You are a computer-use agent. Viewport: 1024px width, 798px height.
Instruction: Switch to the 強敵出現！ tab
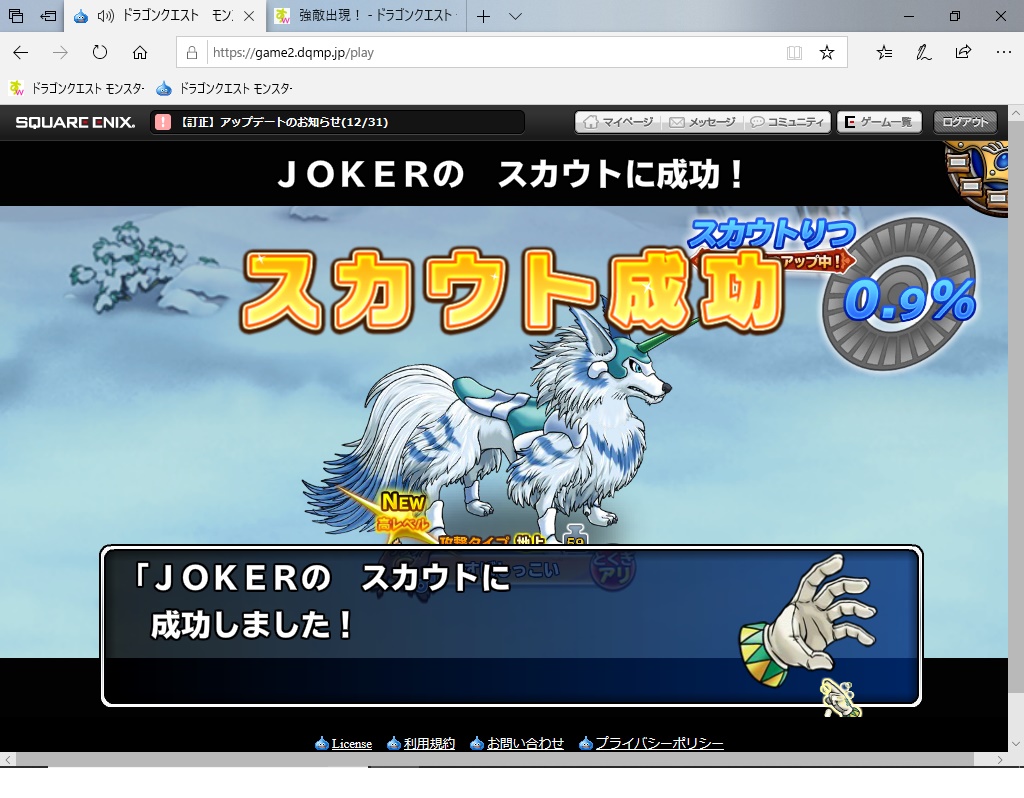pos(370,17)
